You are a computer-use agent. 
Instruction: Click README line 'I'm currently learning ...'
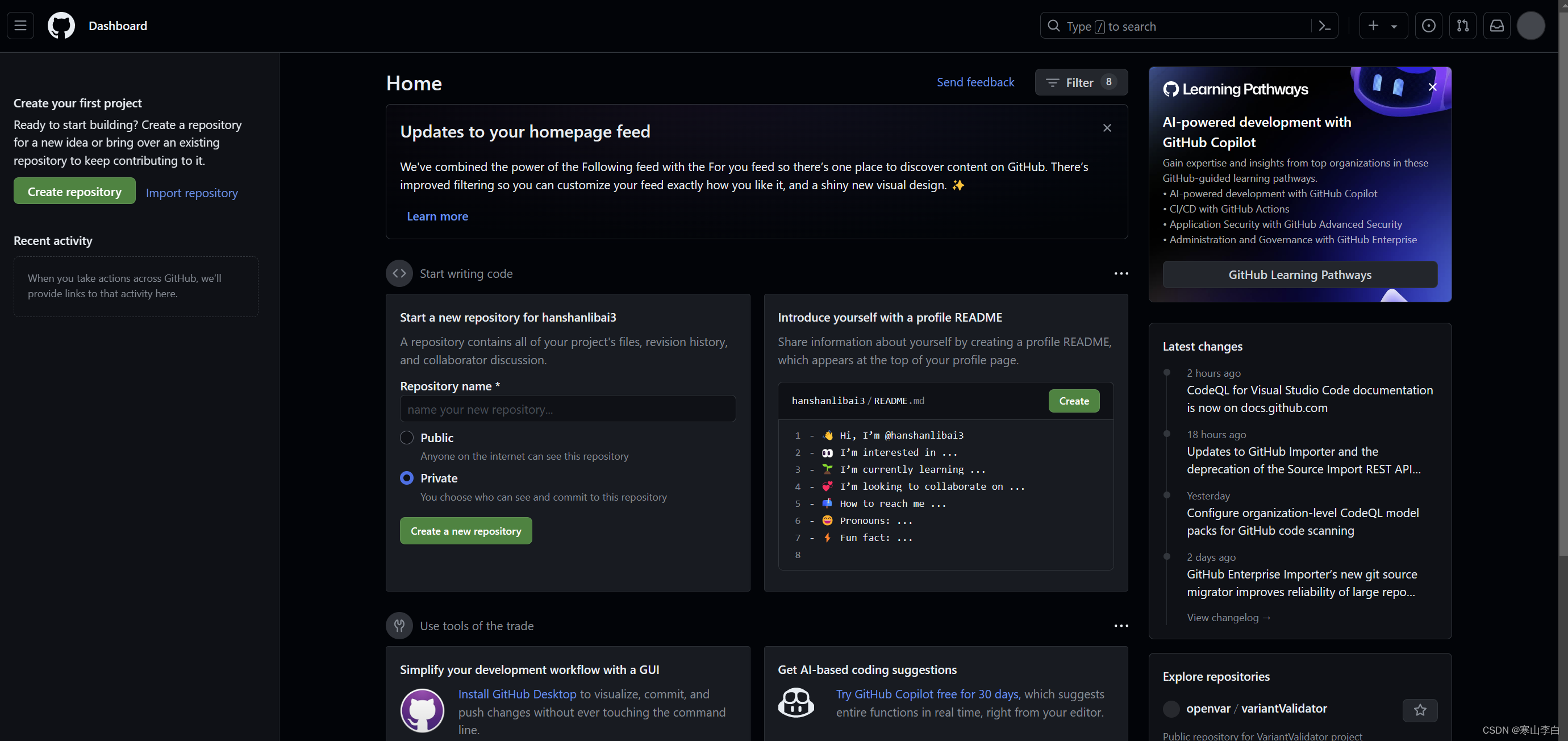[912, 469]
